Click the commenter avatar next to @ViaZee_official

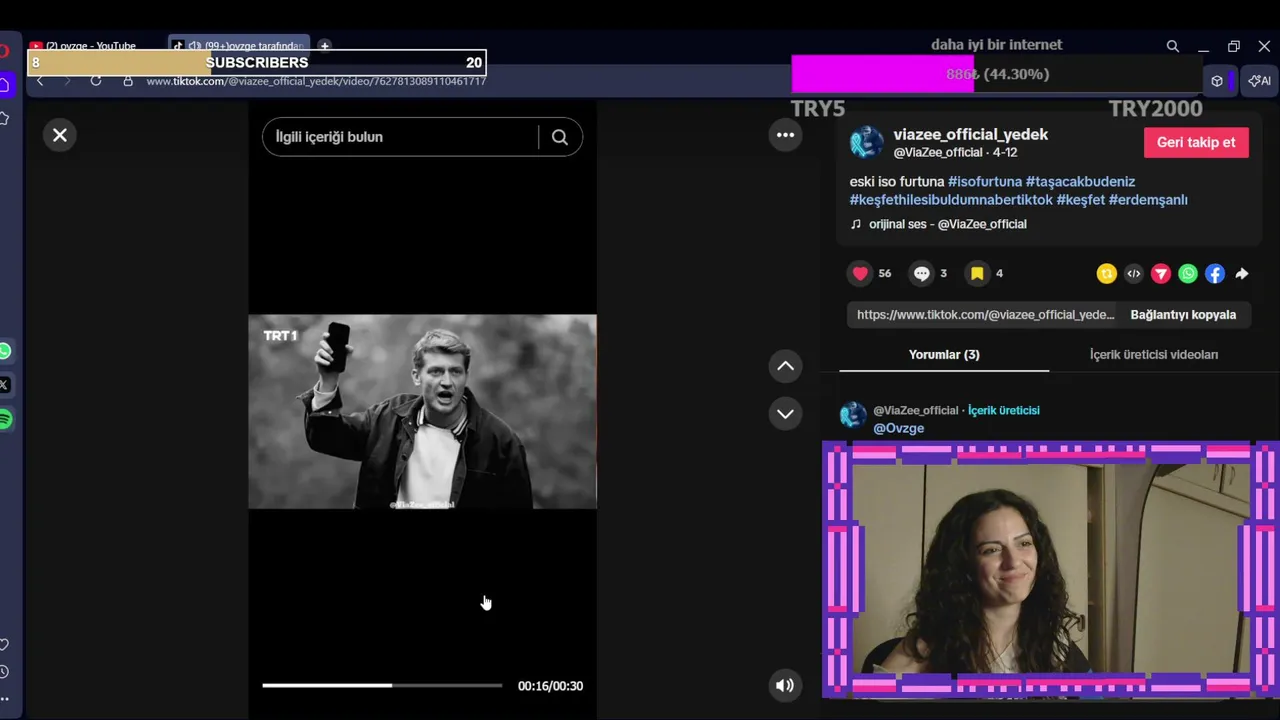pos(853,415)
